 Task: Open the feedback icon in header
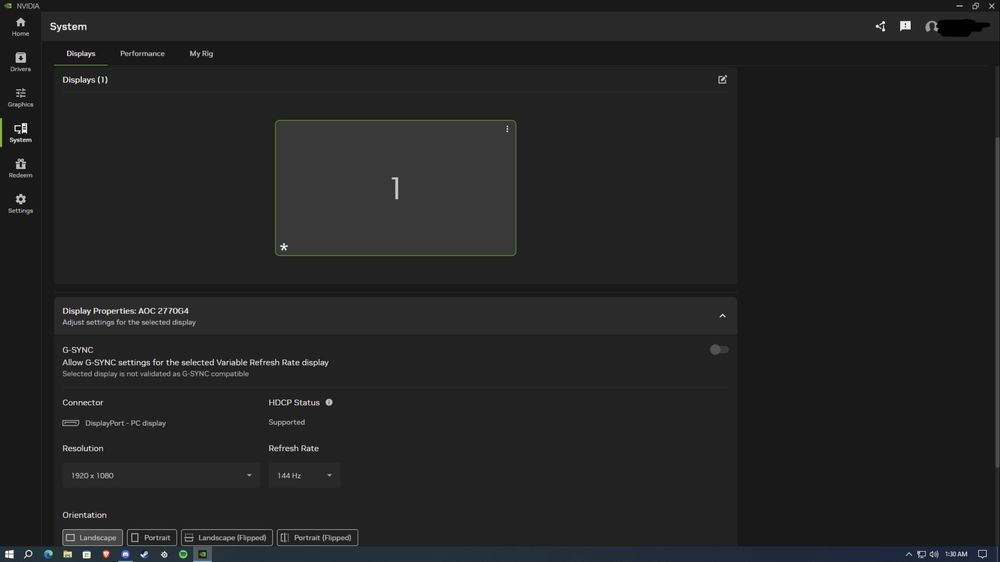pyautogui.click(x=905, y=26)
